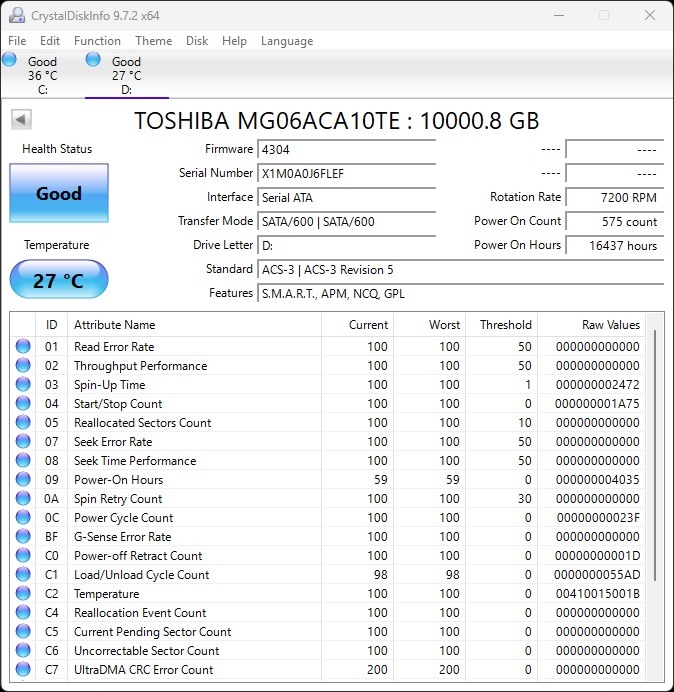Click status orb for Throughput Performance

coord(23,365)
